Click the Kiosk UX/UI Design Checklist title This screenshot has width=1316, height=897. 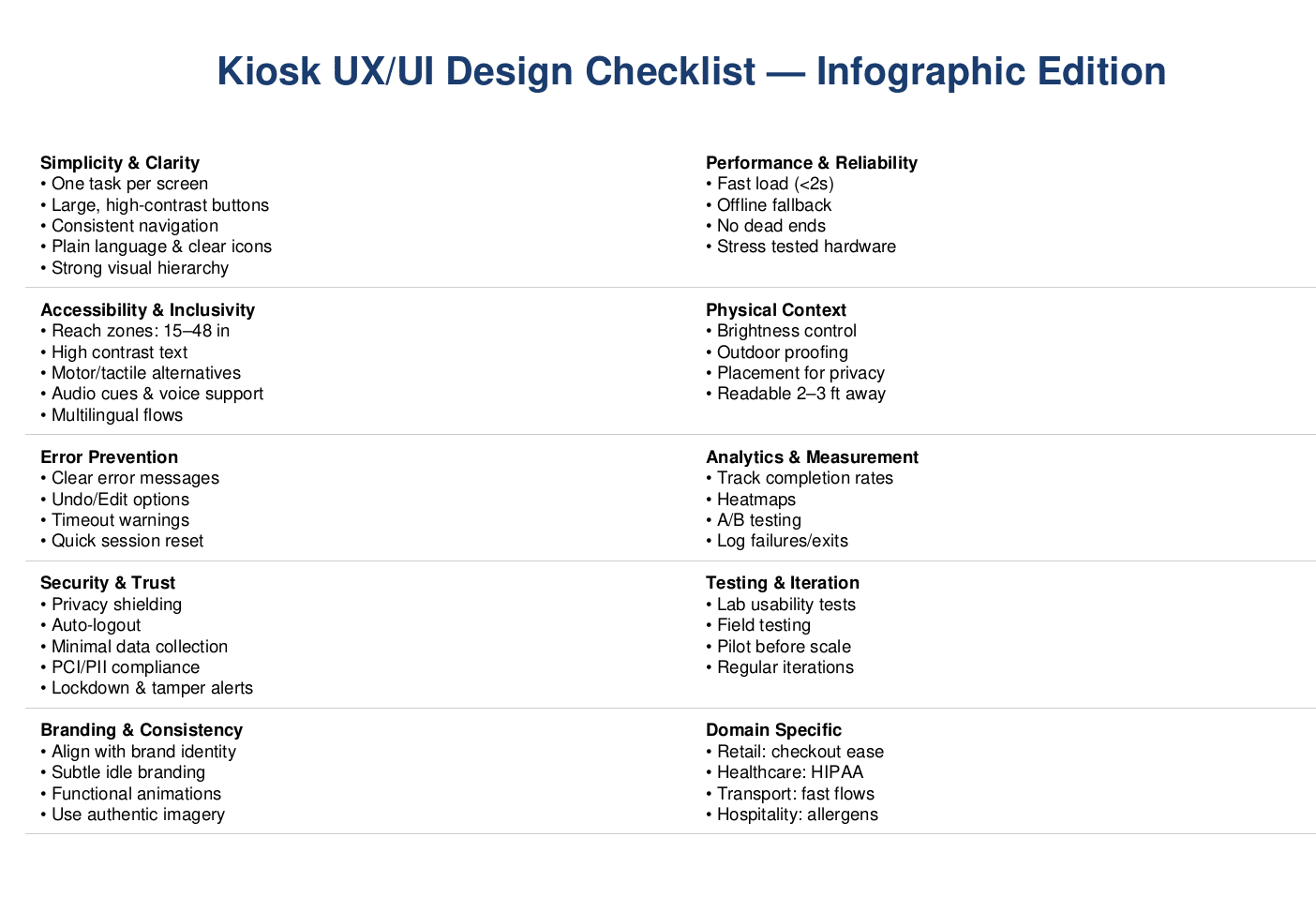pos(691,72)
